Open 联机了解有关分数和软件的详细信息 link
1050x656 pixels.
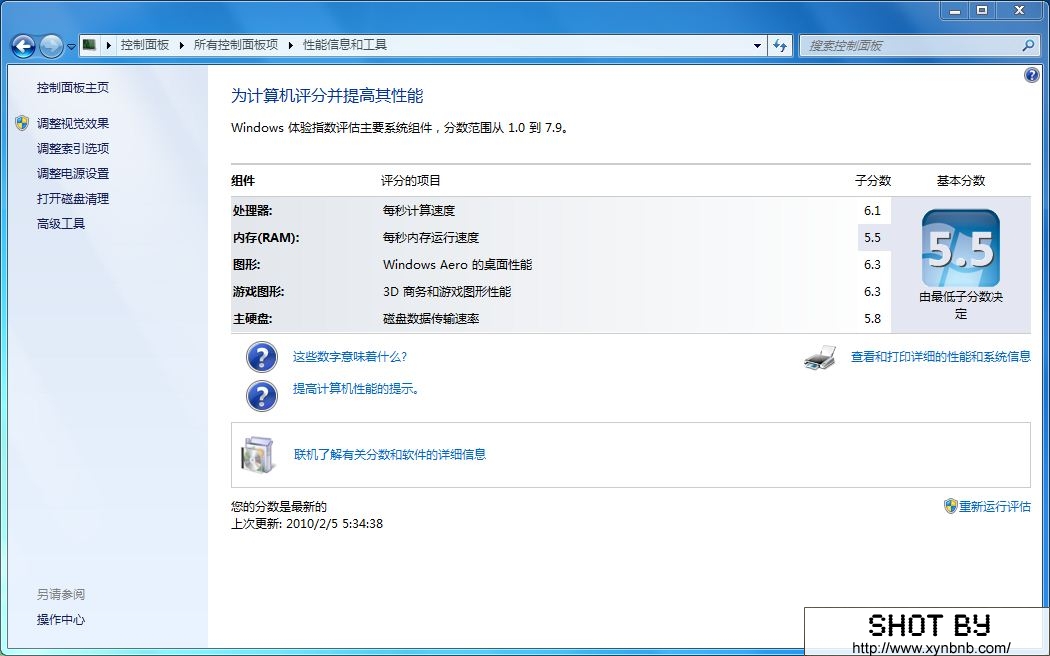(x=390, y=455)
